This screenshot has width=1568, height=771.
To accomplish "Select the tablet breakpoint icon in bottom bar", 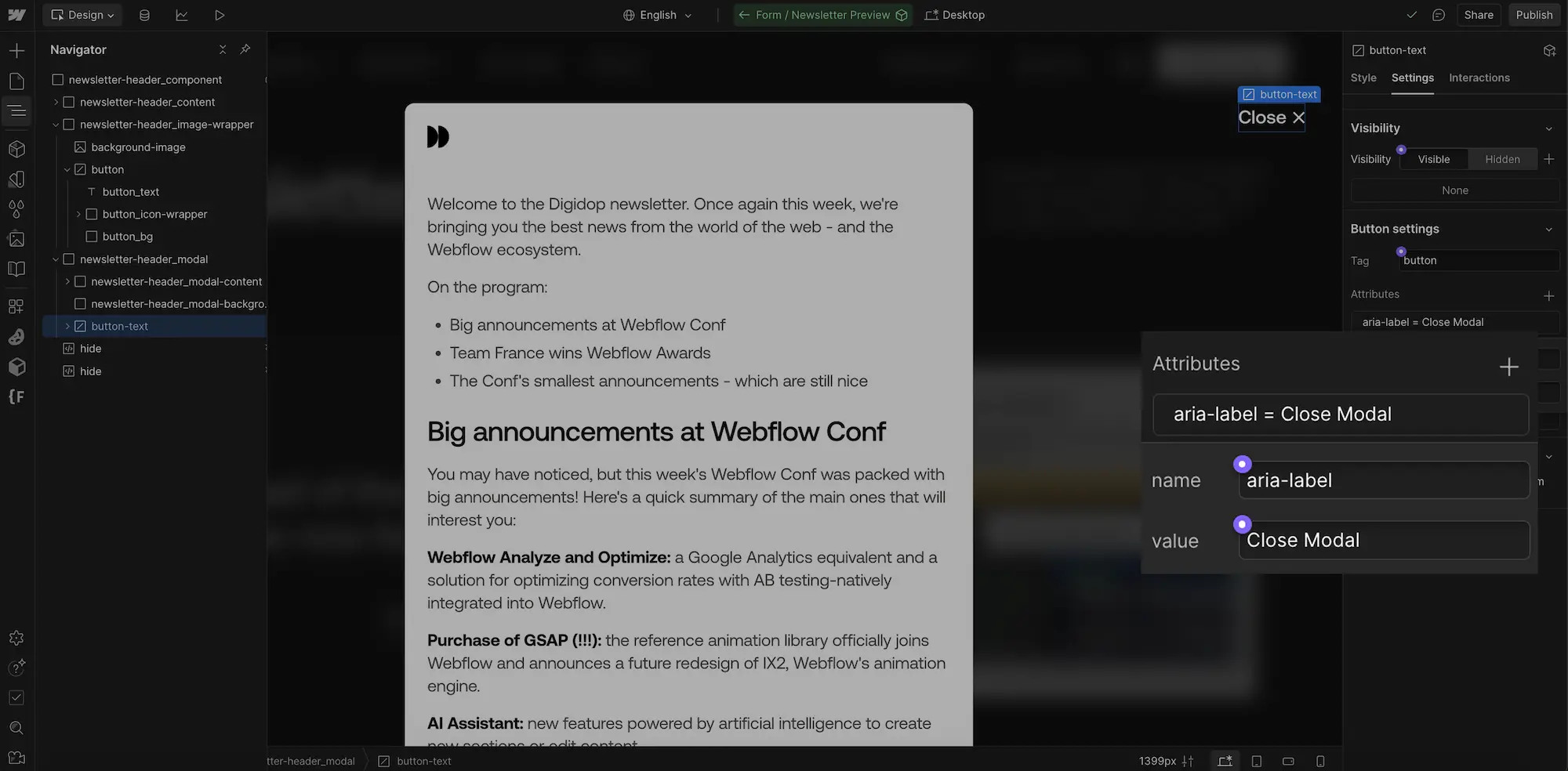I will click(1257, 761).
